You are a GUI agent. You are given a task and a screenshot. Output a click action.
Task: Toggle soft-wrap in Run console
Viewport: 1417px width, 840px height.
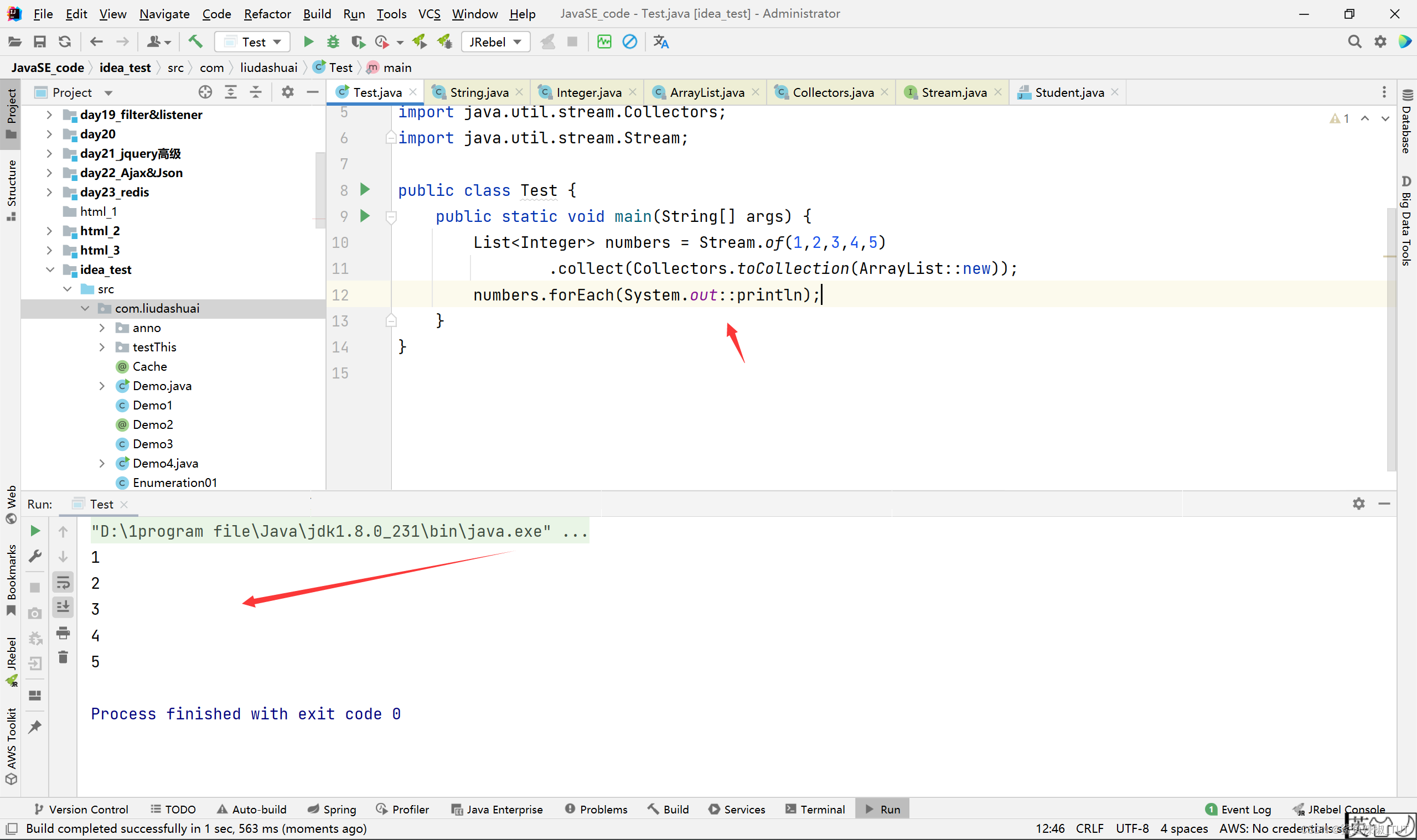click(64, 583)
